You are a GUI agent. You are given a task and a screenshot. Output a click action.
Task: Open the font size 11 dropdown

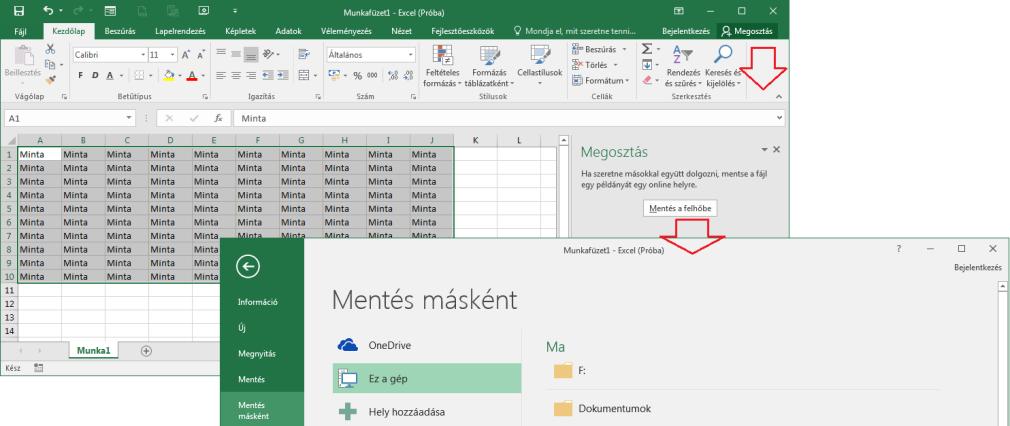coord(173,55)
